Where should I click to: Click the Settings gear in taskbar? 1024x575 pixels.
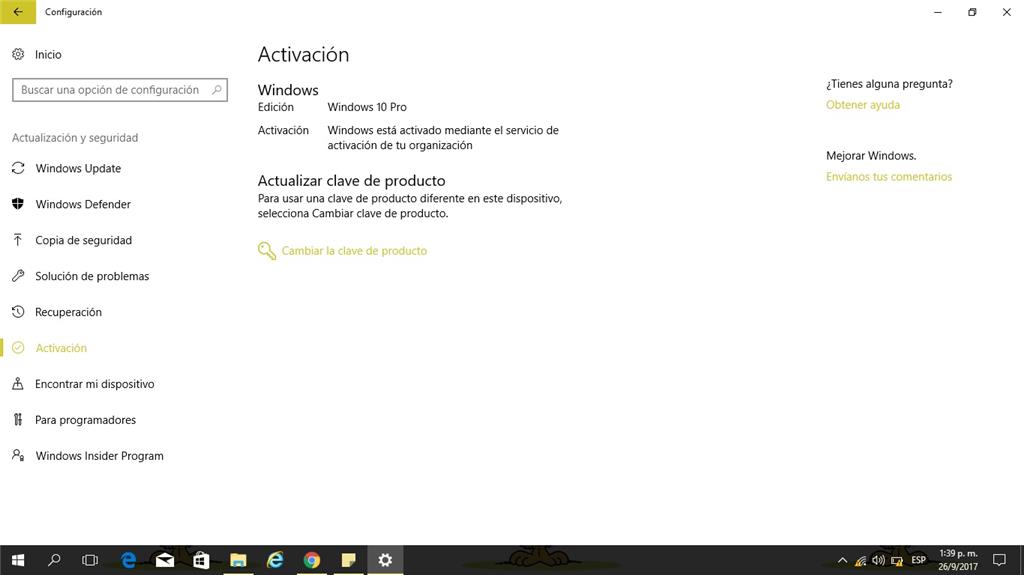(385, 560)
